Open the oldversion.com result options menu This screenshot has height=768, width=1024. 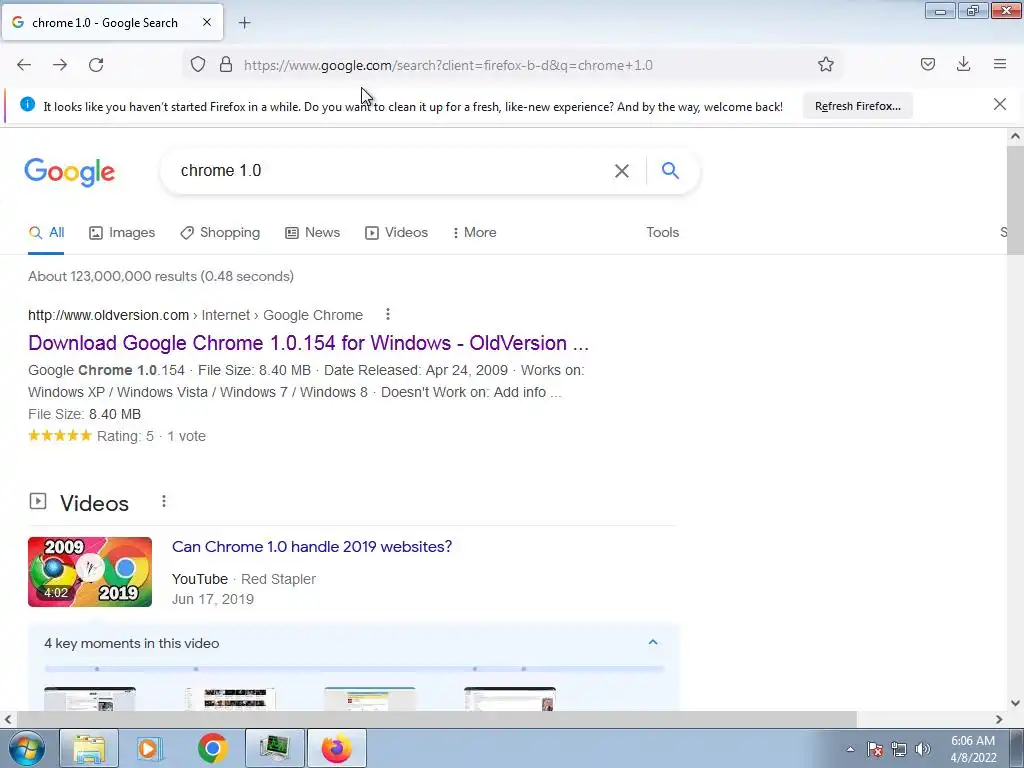click(x=388, y=314)
